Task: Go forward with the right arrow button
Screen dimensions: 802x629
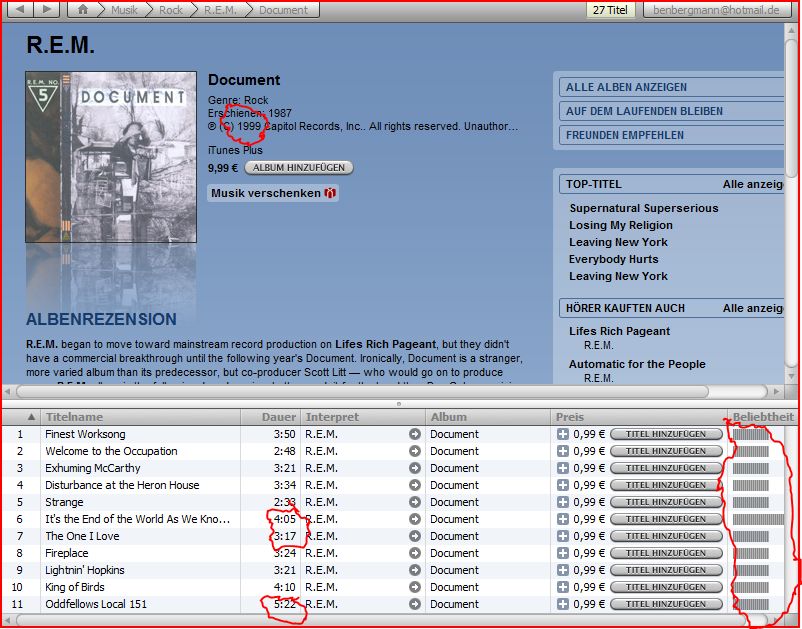Action: [47, 9]
